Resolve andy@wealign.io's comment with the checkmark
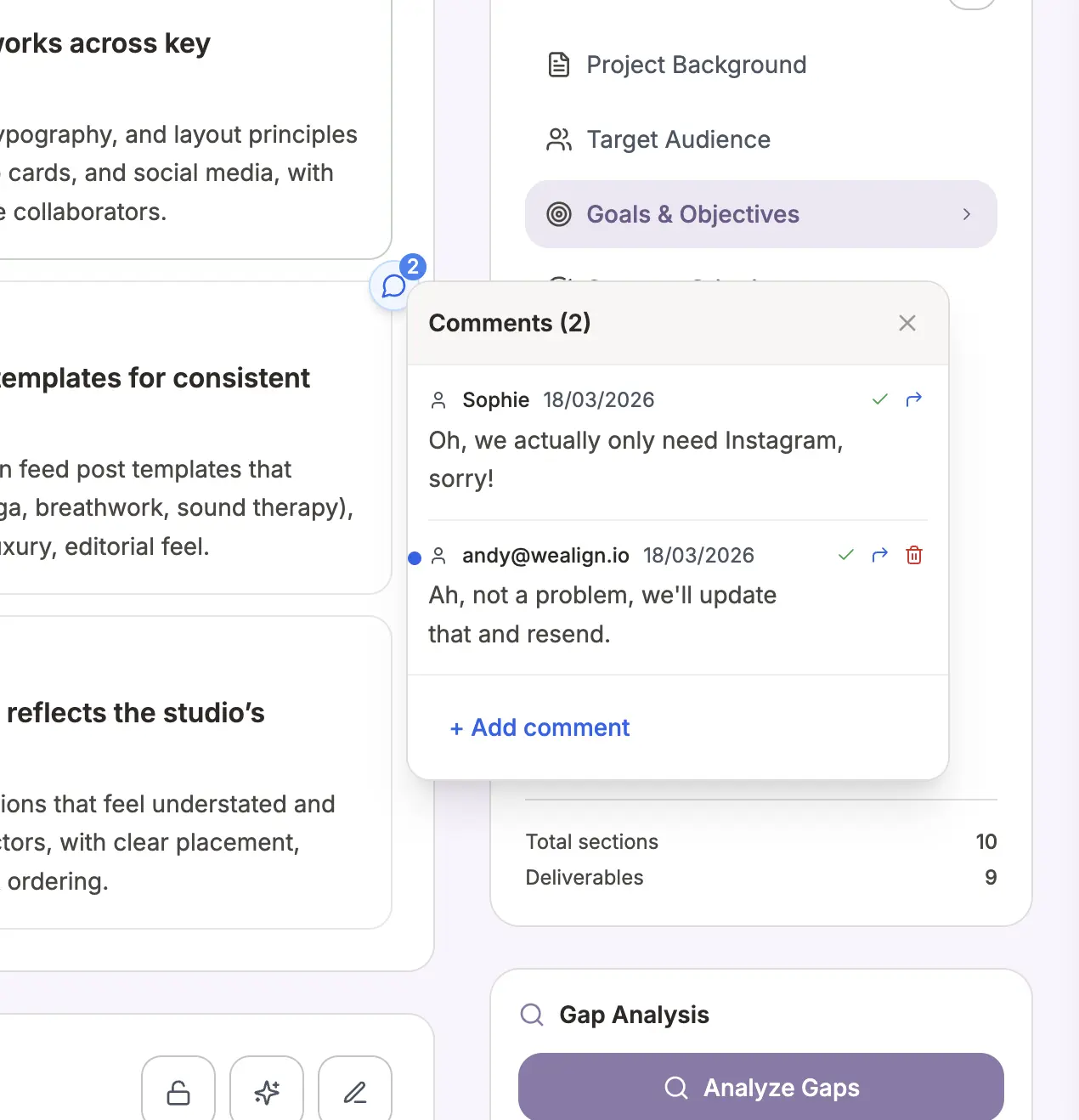1079x1120 pixels. coord(846,555)
